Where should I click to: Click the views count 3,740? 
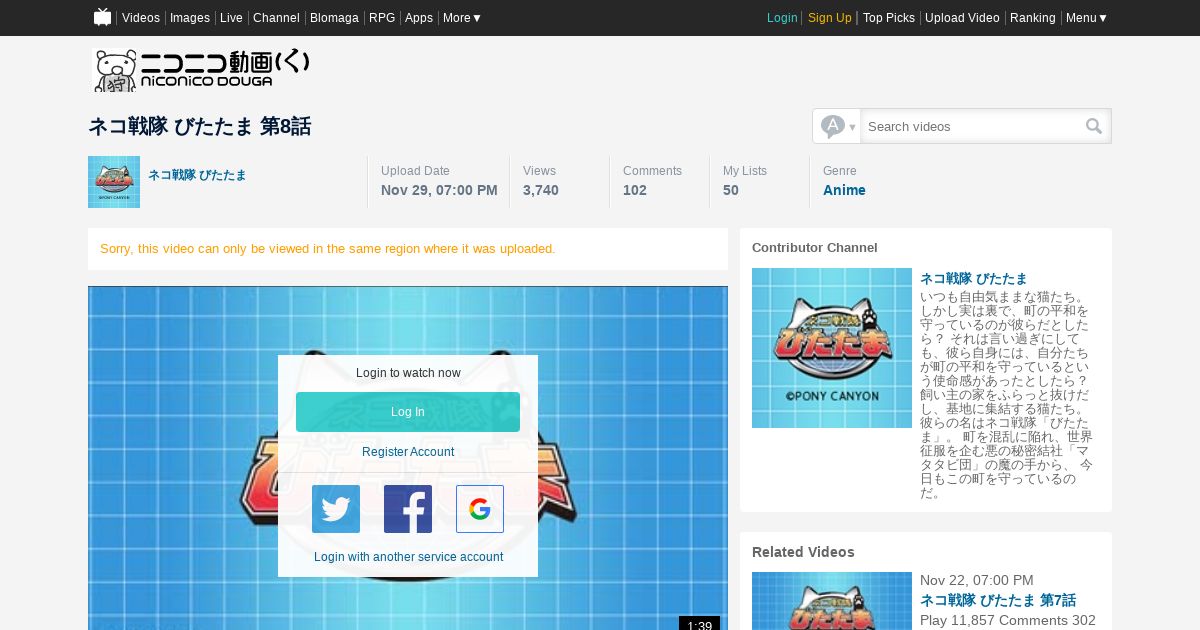(541, 190)
